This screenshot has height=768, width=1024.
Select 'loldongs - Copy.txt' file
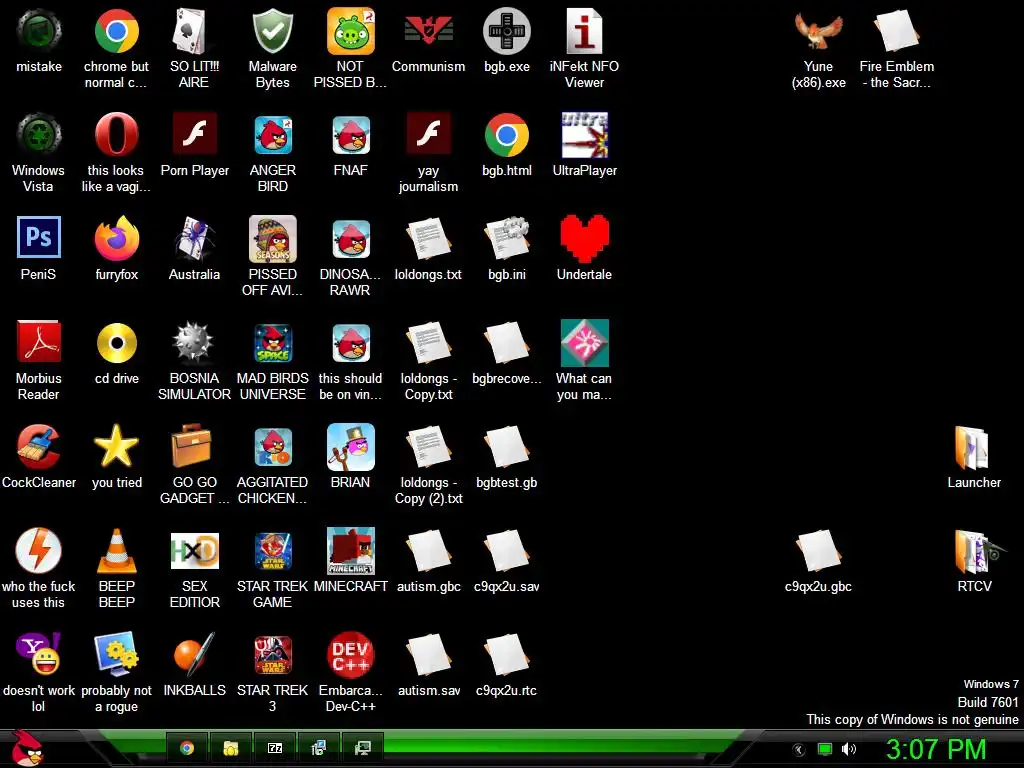tap(428, 343)
